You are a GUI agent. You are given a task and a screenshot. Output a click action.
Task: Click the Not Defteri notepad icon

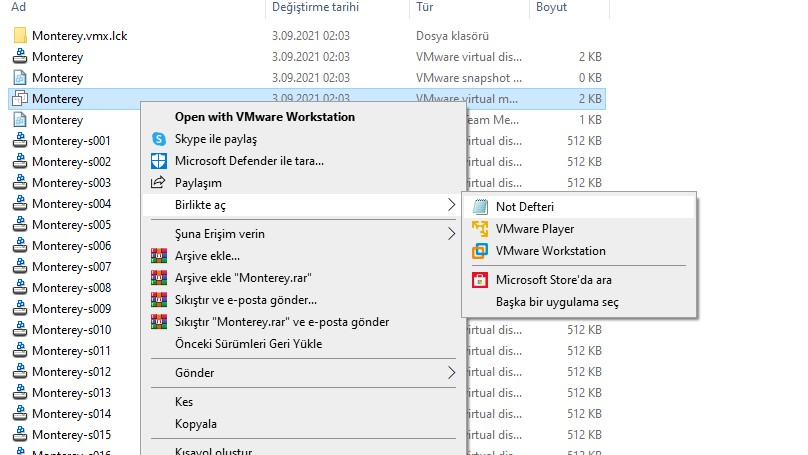pyautogui.click(x=480, y=207)
